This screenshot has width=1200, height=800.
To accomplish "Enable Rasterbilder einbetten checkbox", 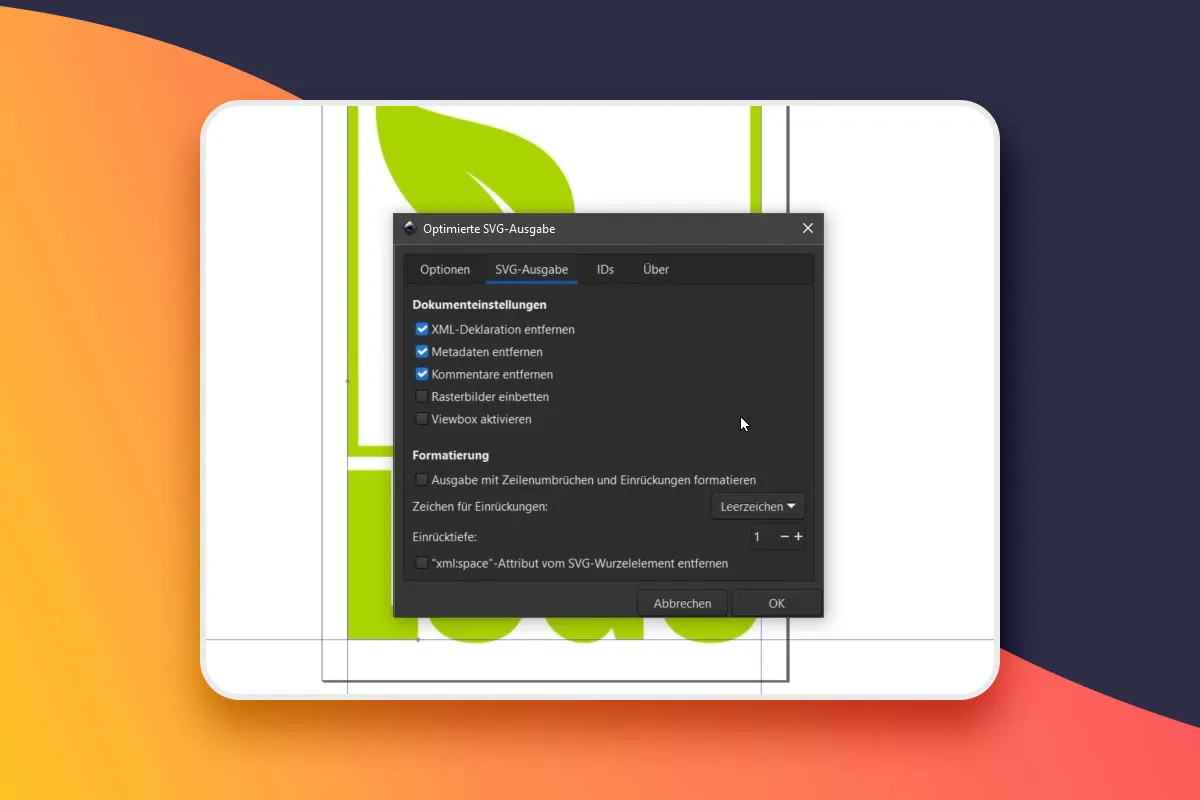I will pyautogui.click(x=422, y=397).
